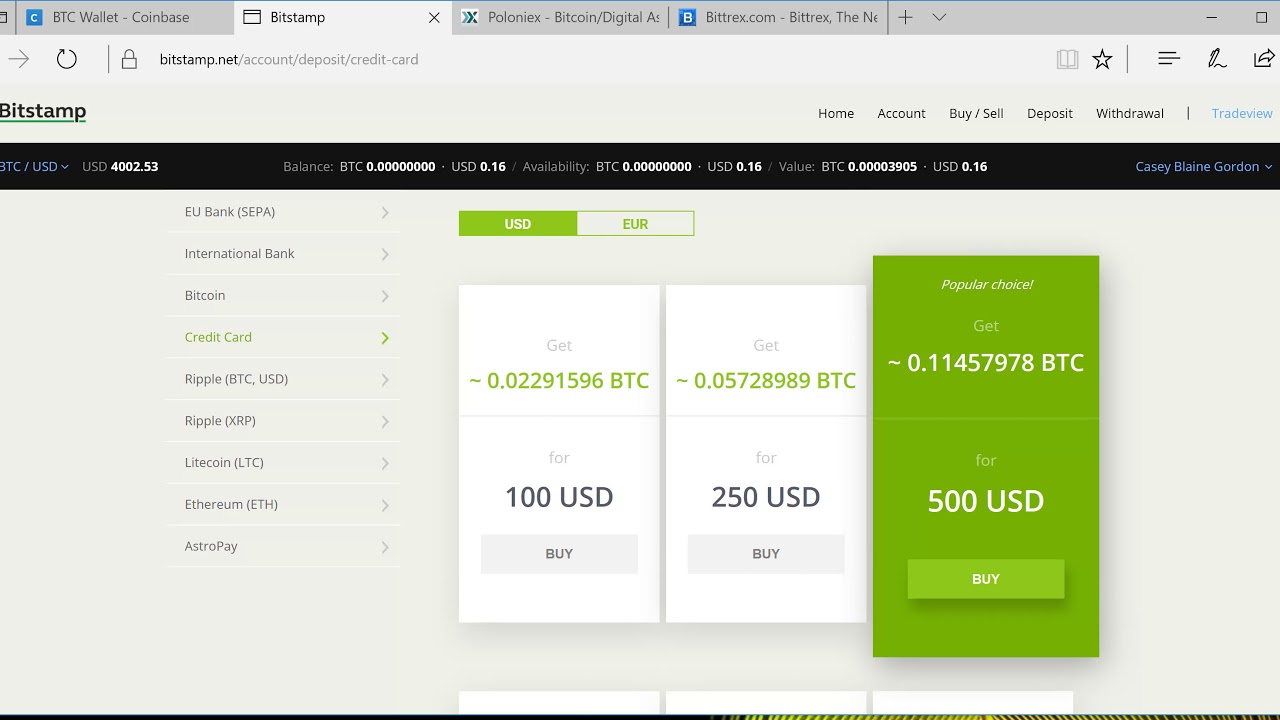Click the share icon in toolbar
This screenshot has height=720, width=1280.
tap(1264, 59)
